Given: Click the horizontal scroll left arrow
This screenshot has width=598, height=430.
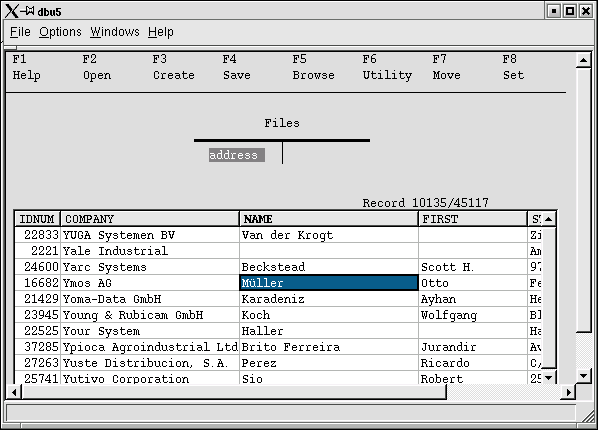Looking at the screenshot, I should pos(14,392).
